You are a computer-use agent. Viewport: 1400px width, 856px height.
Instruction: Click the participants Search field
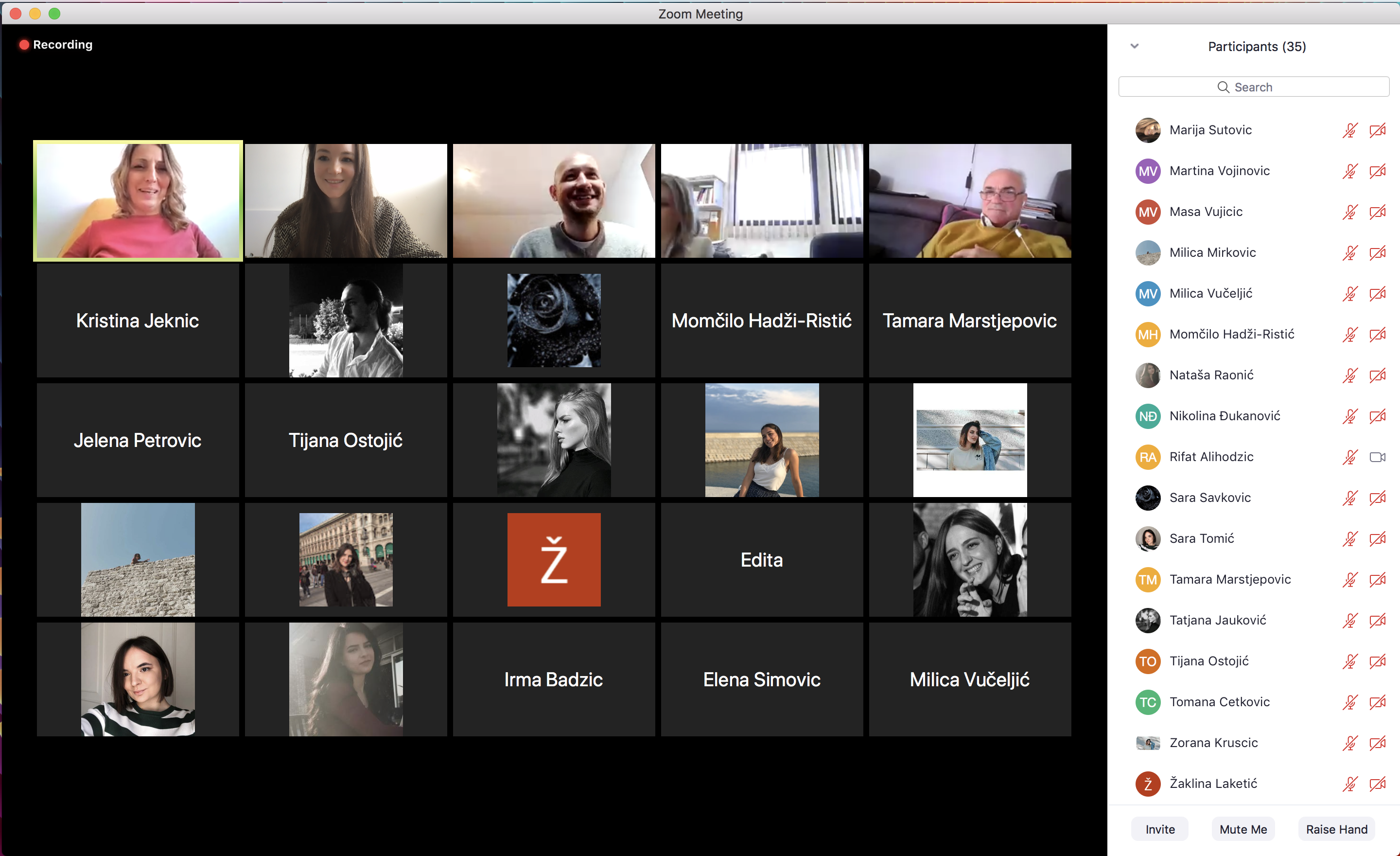(1253, 87)
